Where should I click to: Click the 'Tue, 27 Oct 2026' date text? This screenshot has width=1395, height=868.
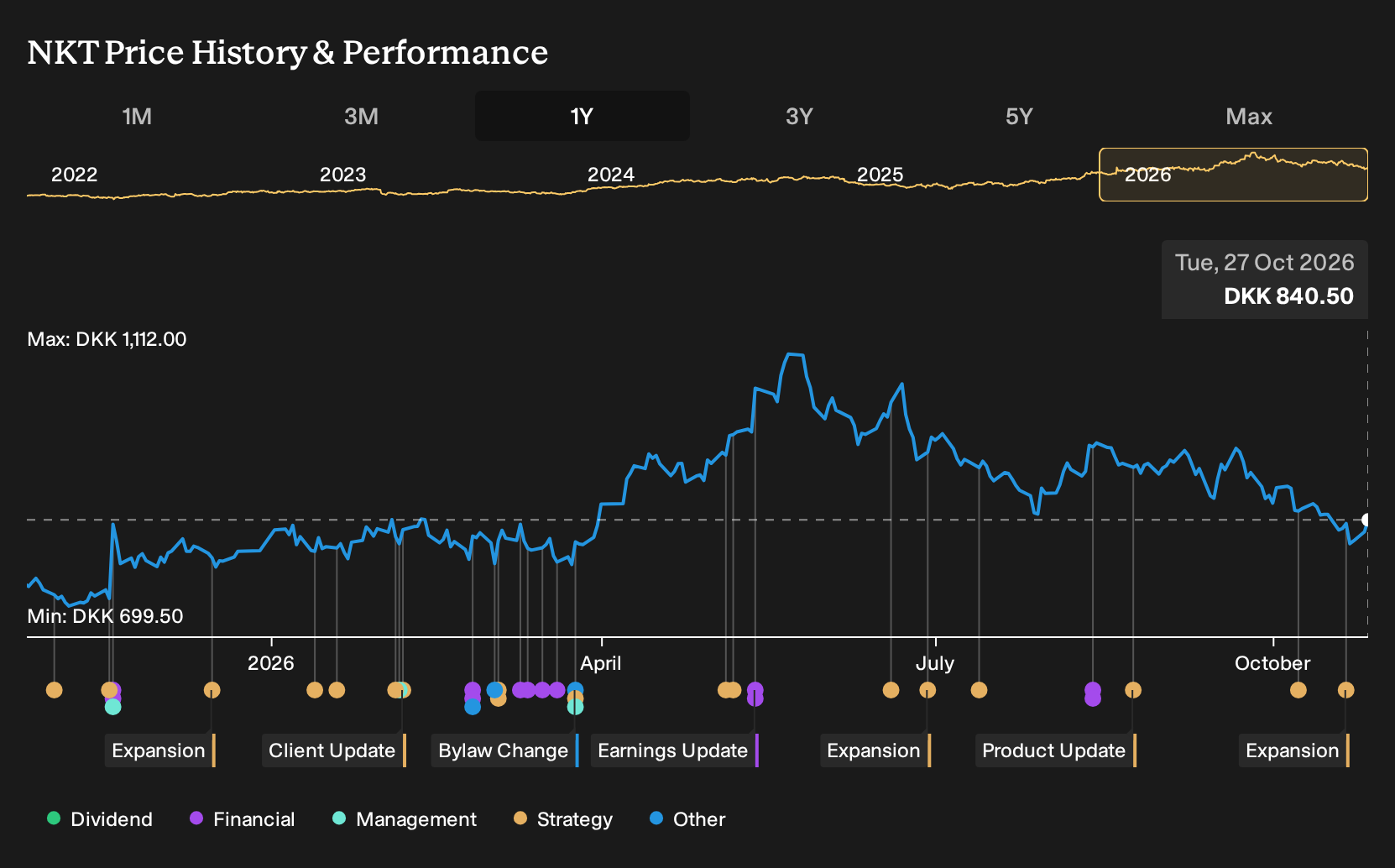point(1265,263)
